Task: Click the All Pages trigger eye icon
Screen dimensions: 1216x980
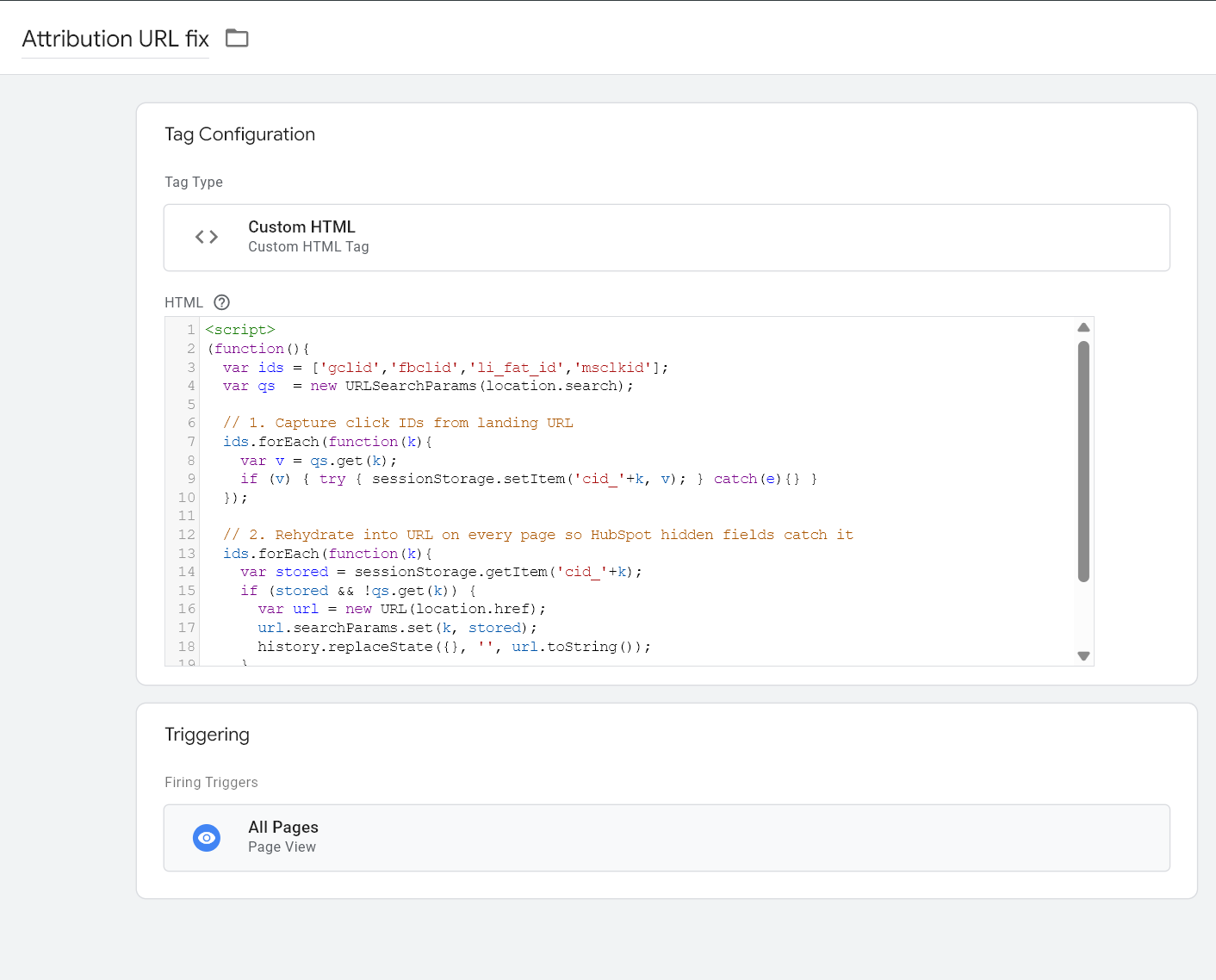Action: (207, 838)
